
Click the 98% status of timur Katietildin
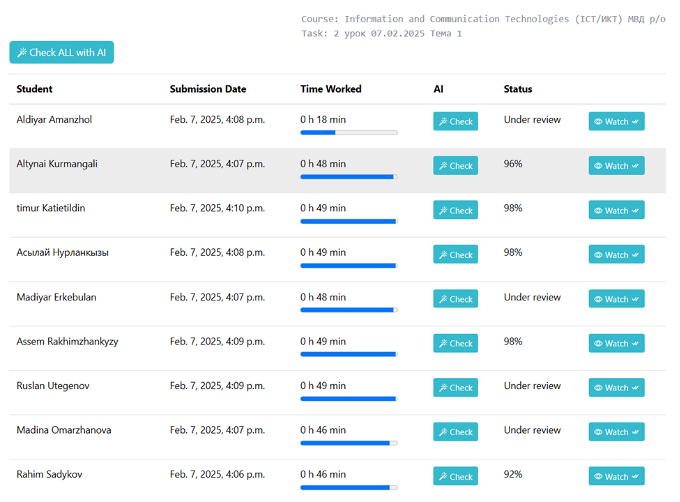pos(513,208)
